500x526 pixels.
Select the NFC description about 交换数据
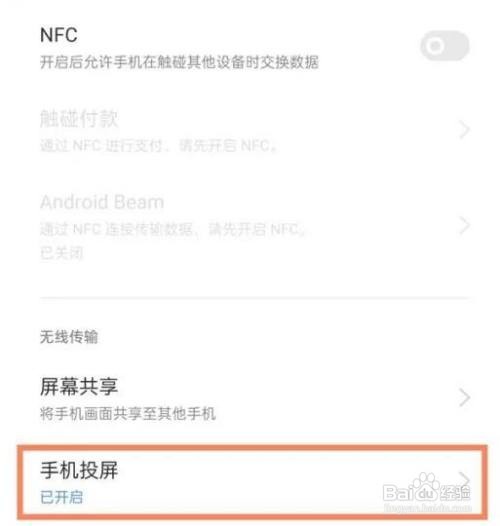(x=179, y=62)
